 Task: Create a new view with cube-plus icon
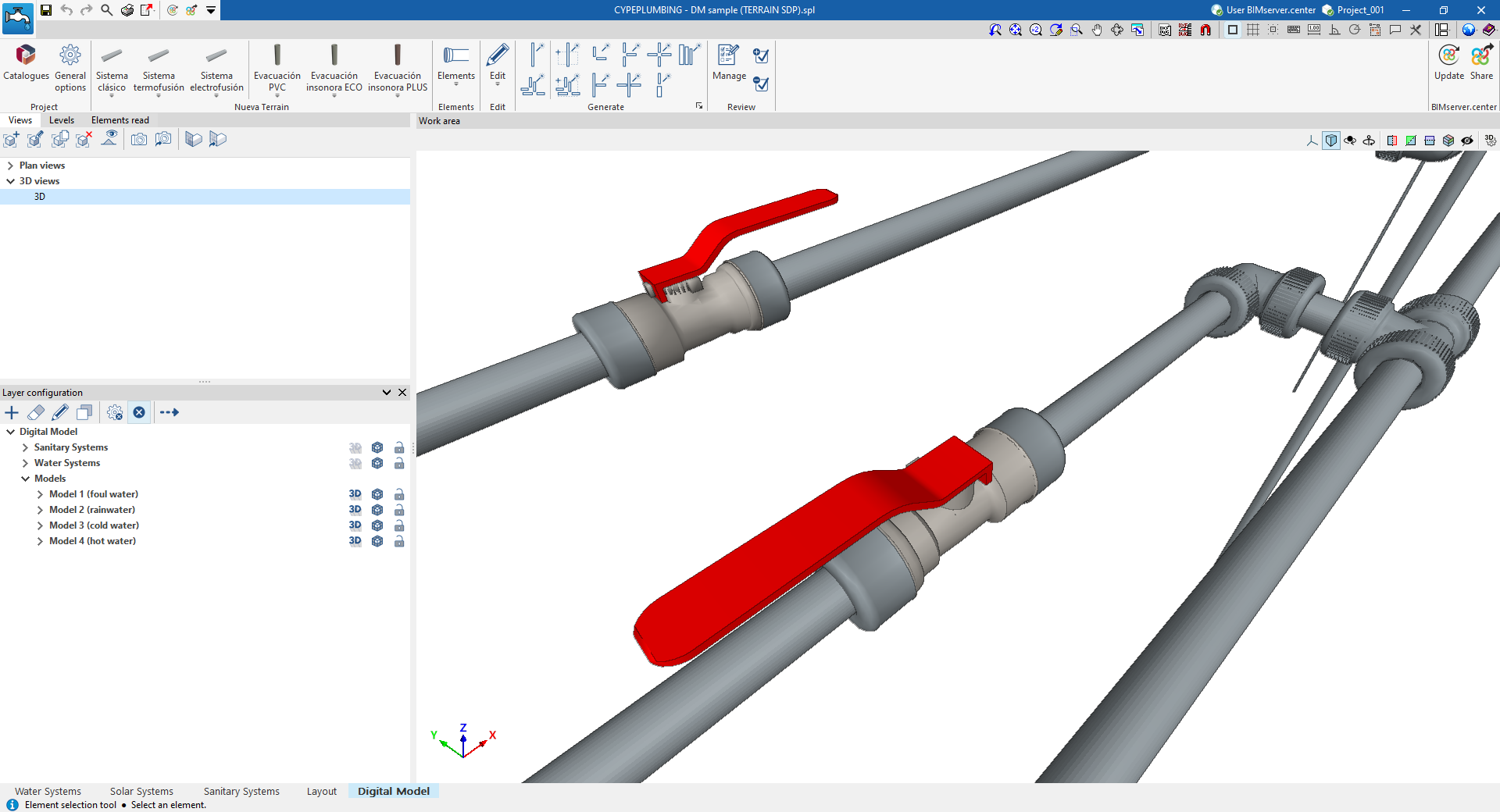pyautogui.click(x=11, y=139)
